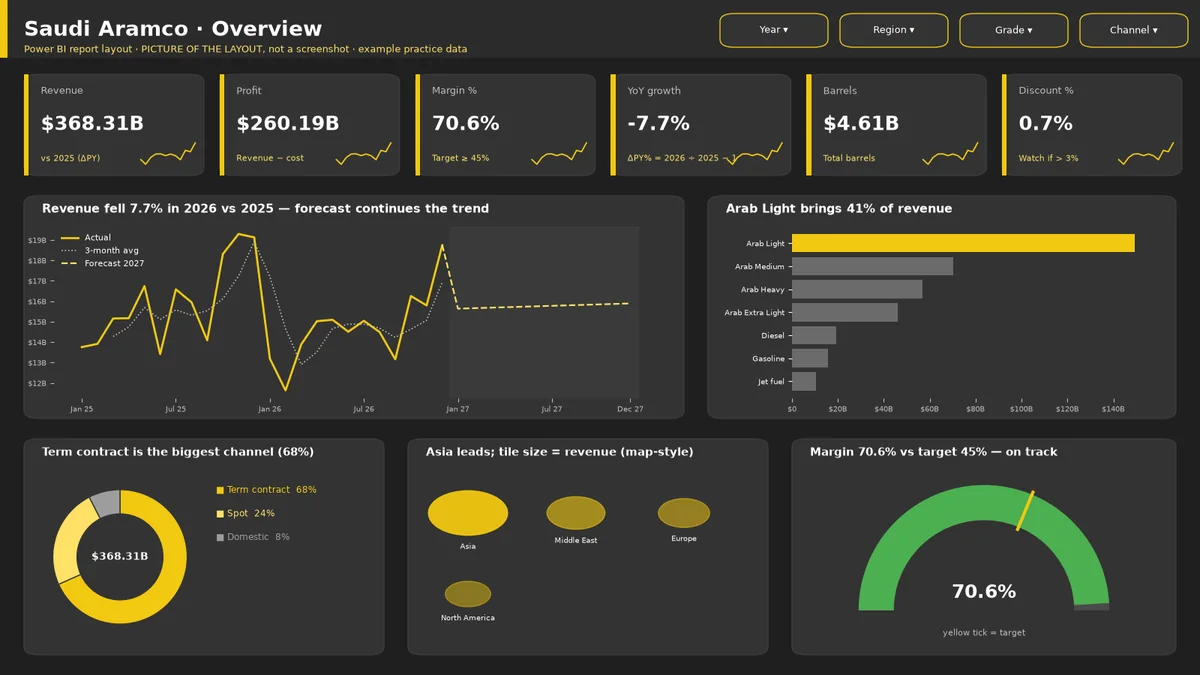Click the 'Total barrels' caption

(x=850, y=158)
